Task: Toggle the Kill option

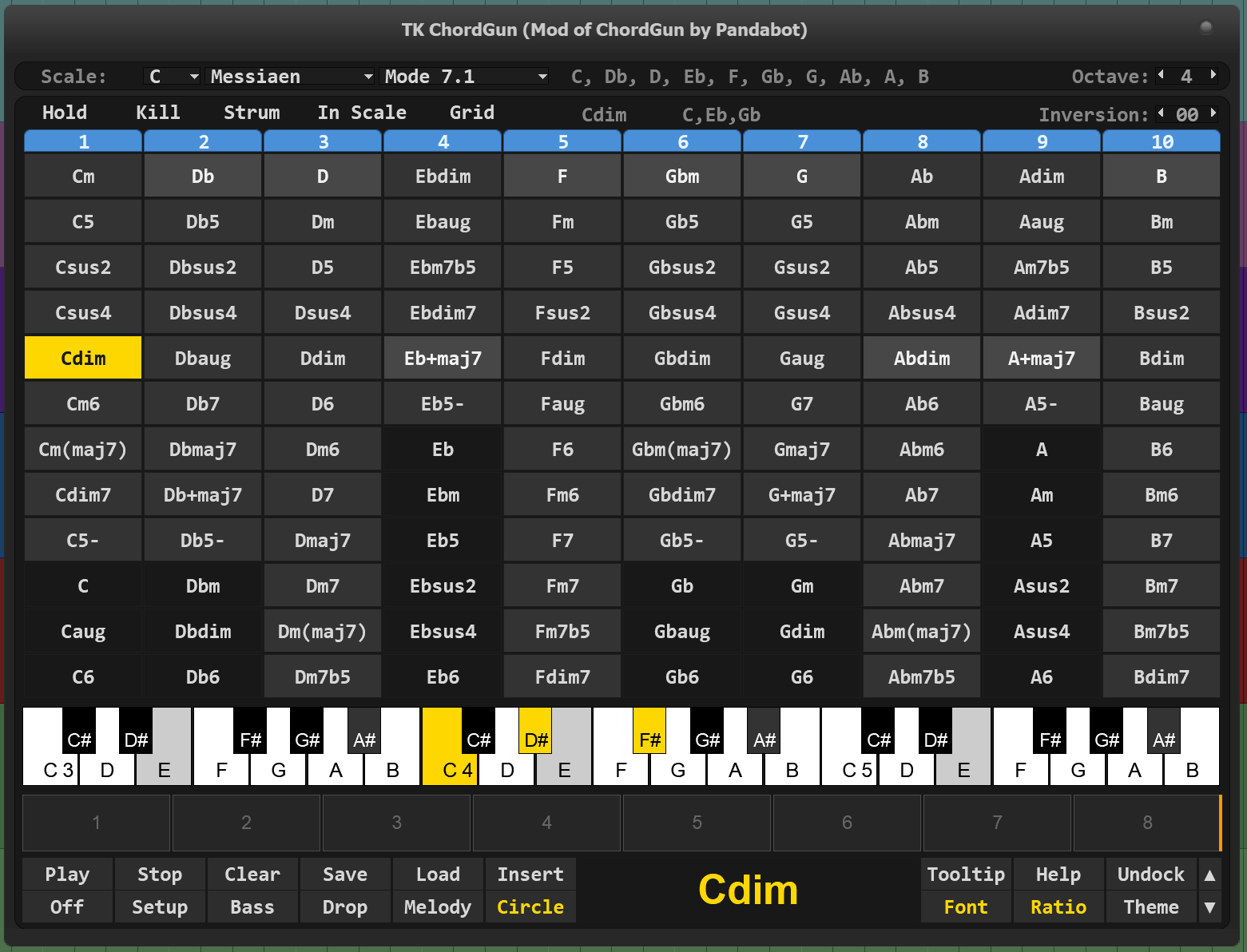Action: pyautogui.click(x=158, y=113)
